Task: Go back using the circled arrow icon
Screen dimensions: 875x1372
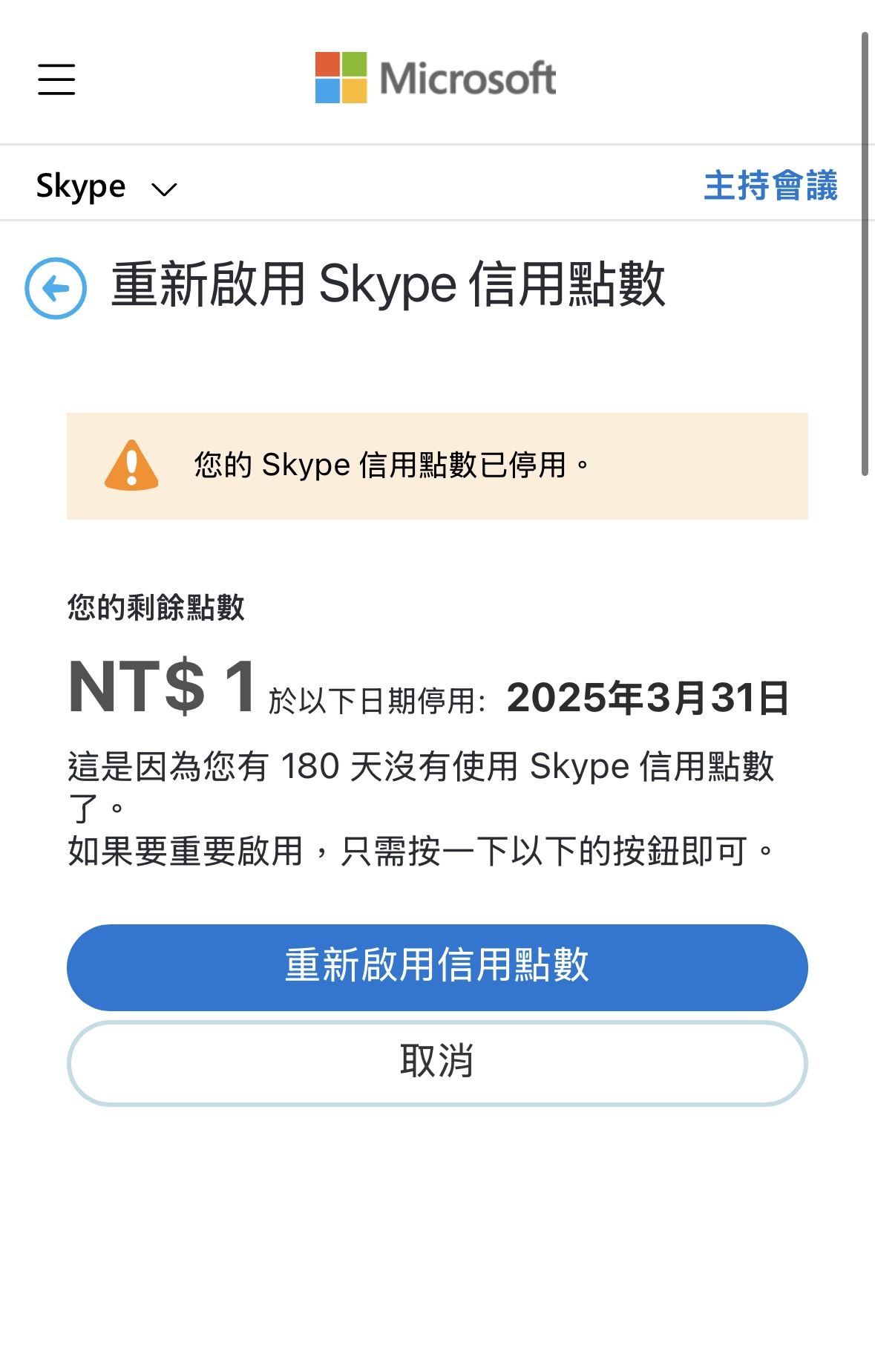Action: click(56, 288)
